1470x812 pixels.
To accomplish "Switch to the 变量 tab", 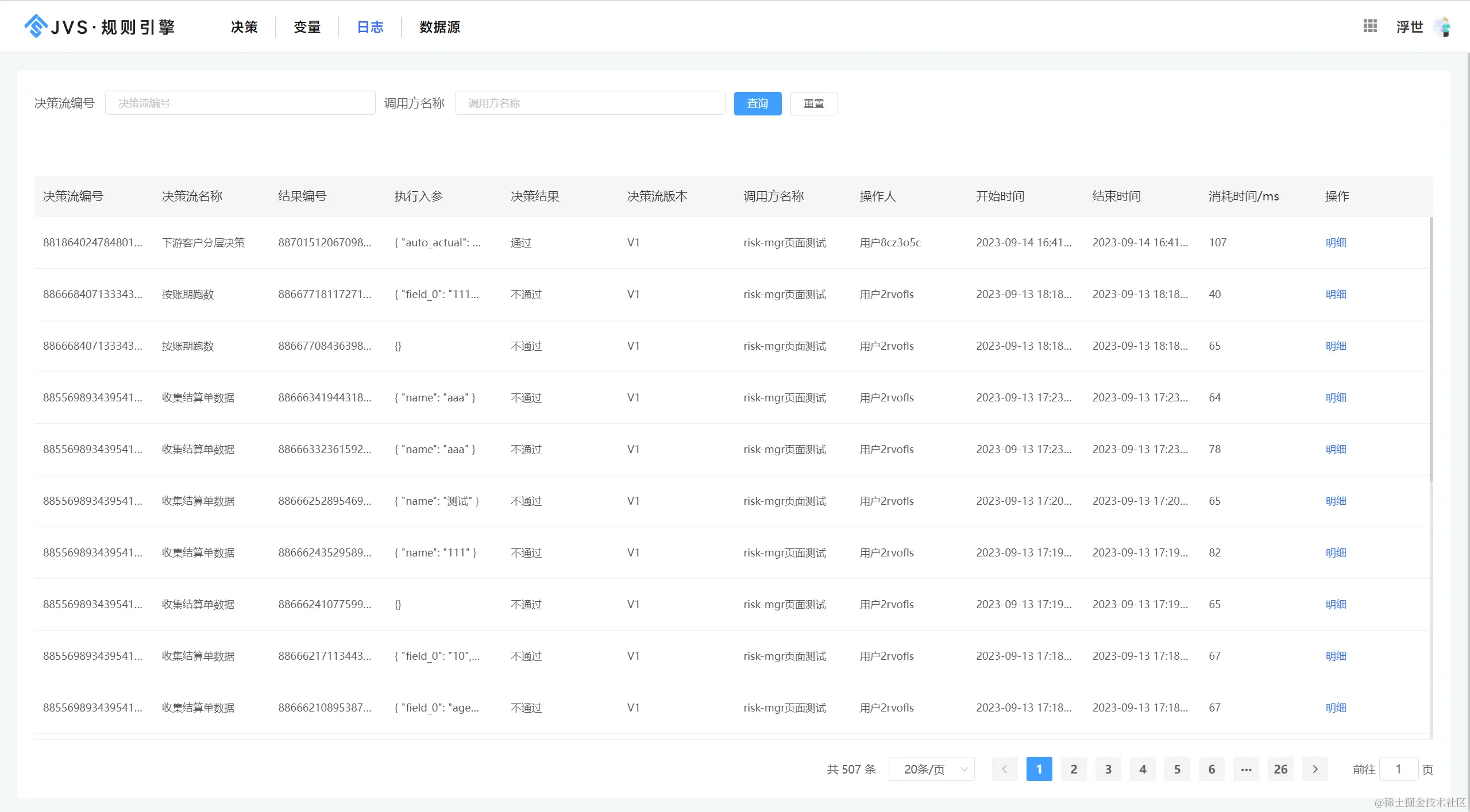I will click(307, 27).
